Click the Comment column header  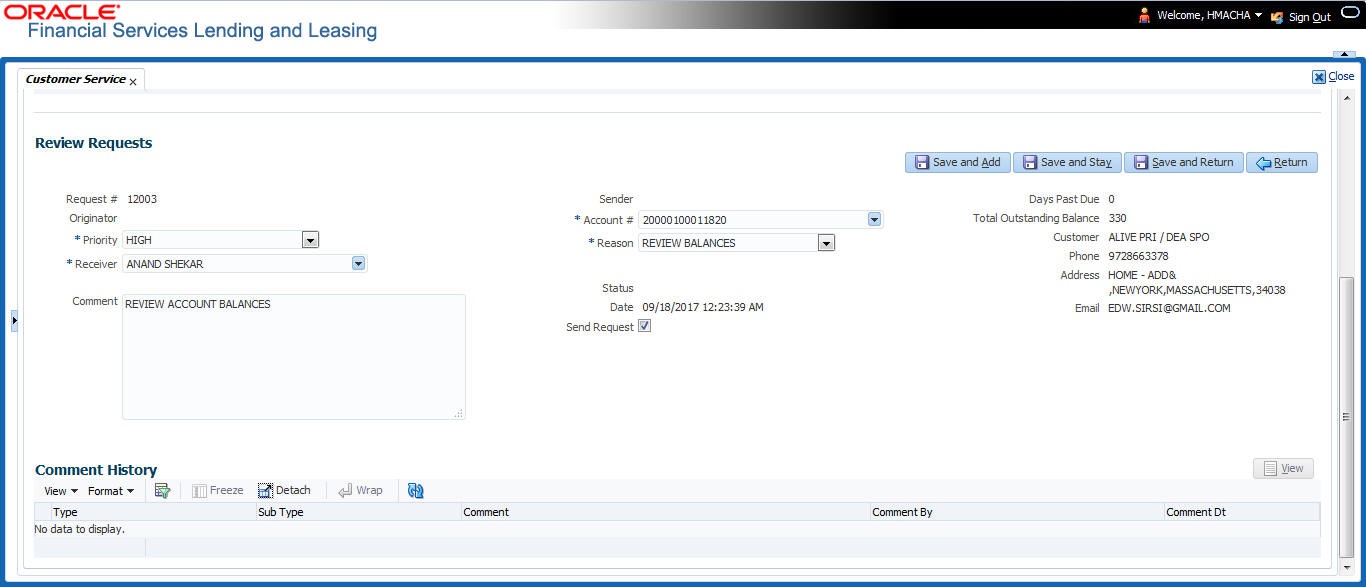pyautogui.click(x=665, y=512)
